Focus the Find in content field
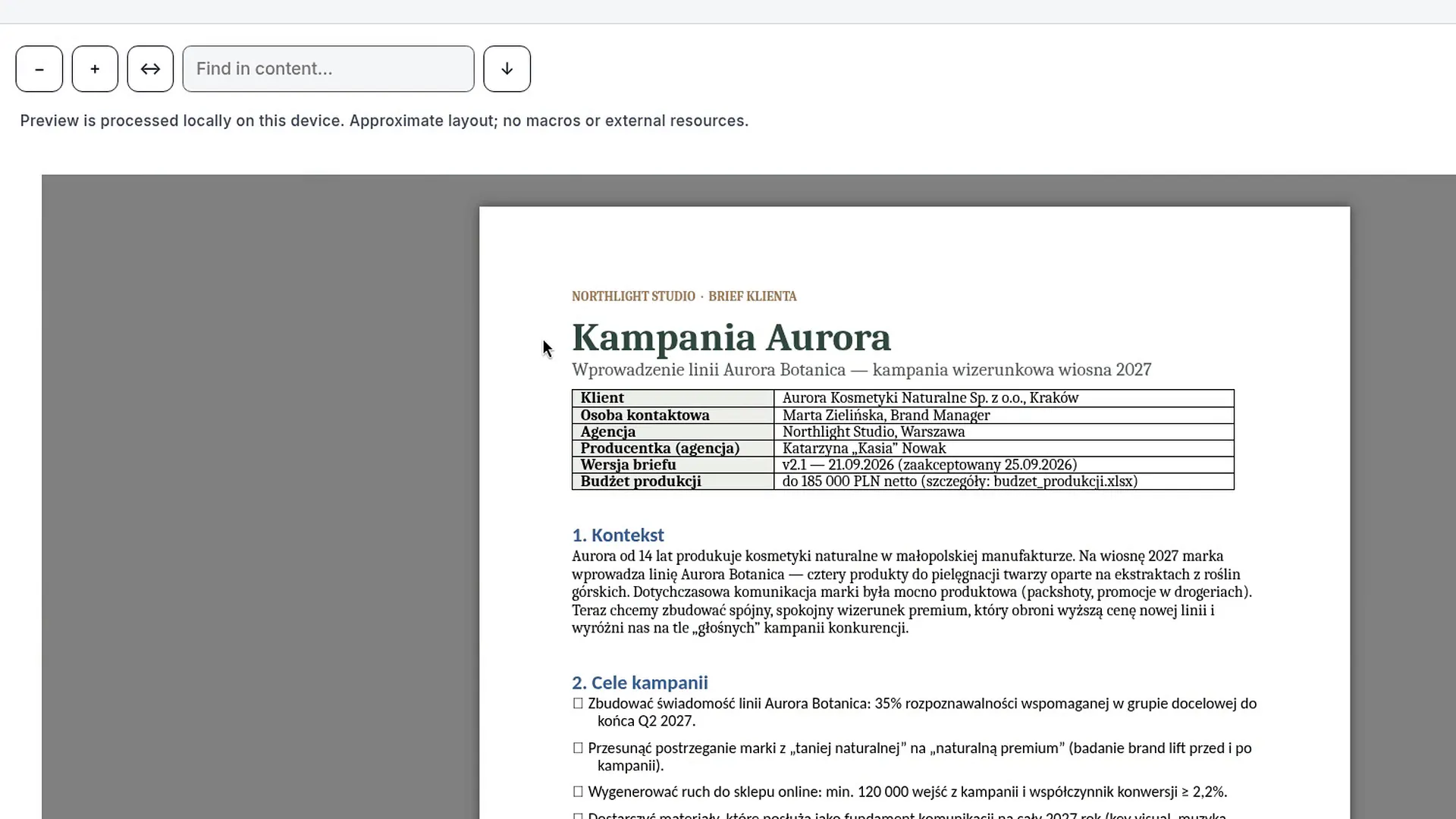This screenshot has width=1456, height=819. (x=328, y=69)
